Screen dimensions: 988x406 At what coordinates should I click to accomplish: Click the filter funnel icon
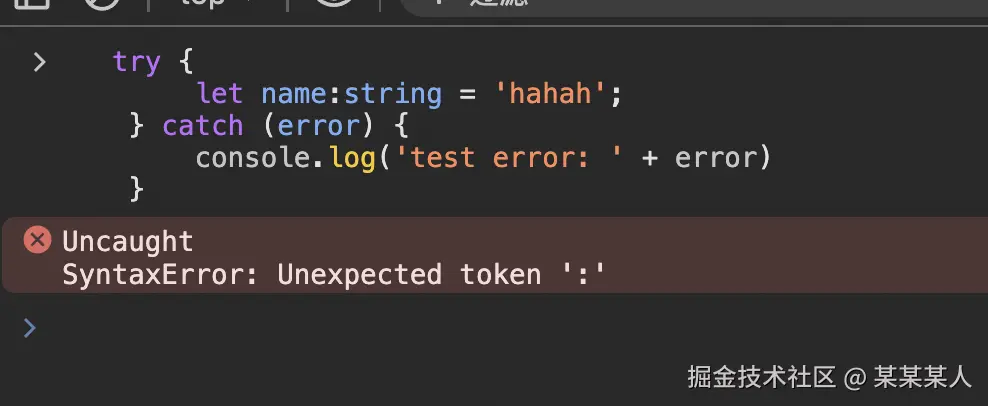(x=440, y=3)
